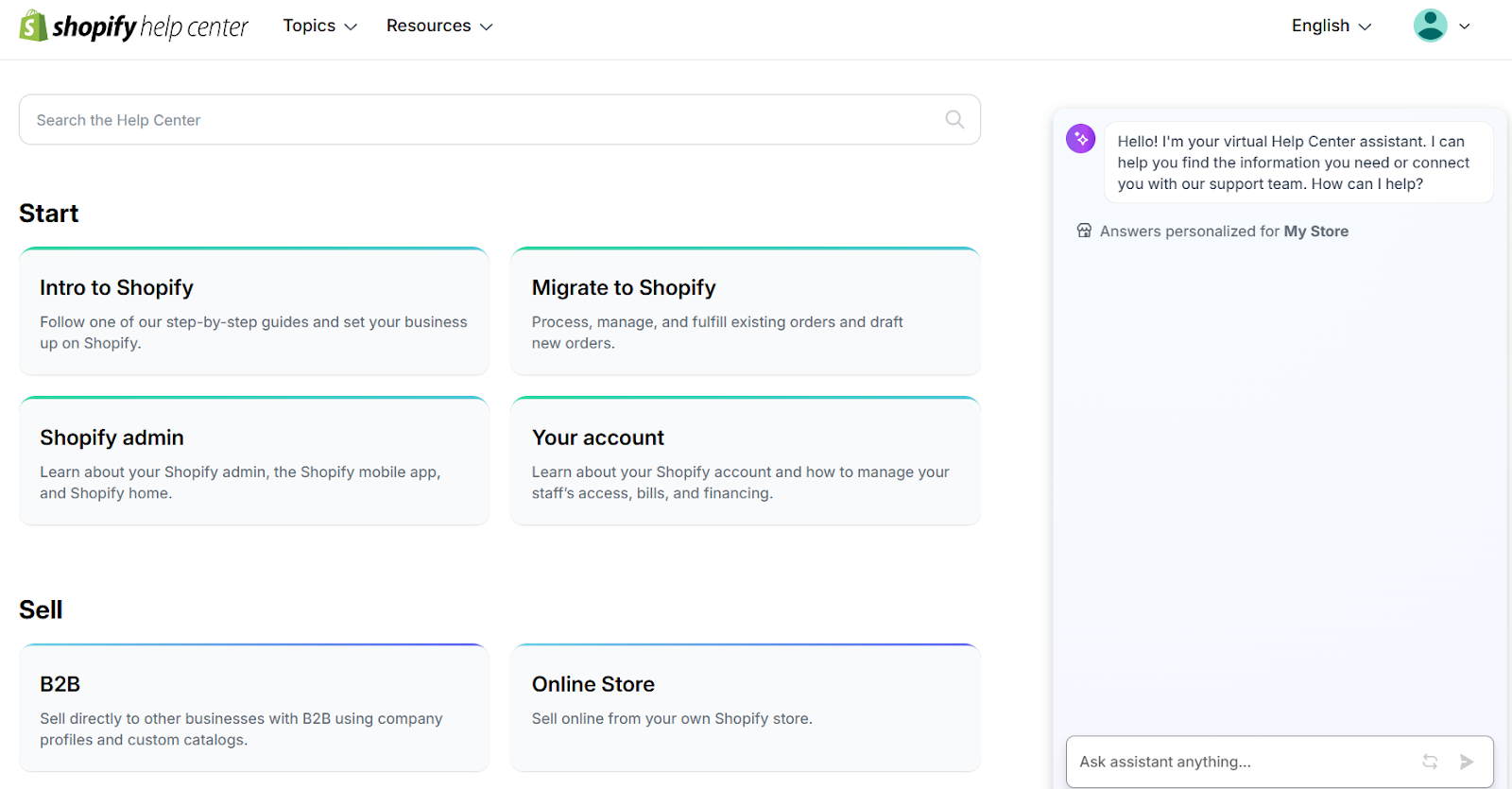The width and height of the screenshot is (1512, 789).
Task: Open the B2B card
Action: coord(254,708)
